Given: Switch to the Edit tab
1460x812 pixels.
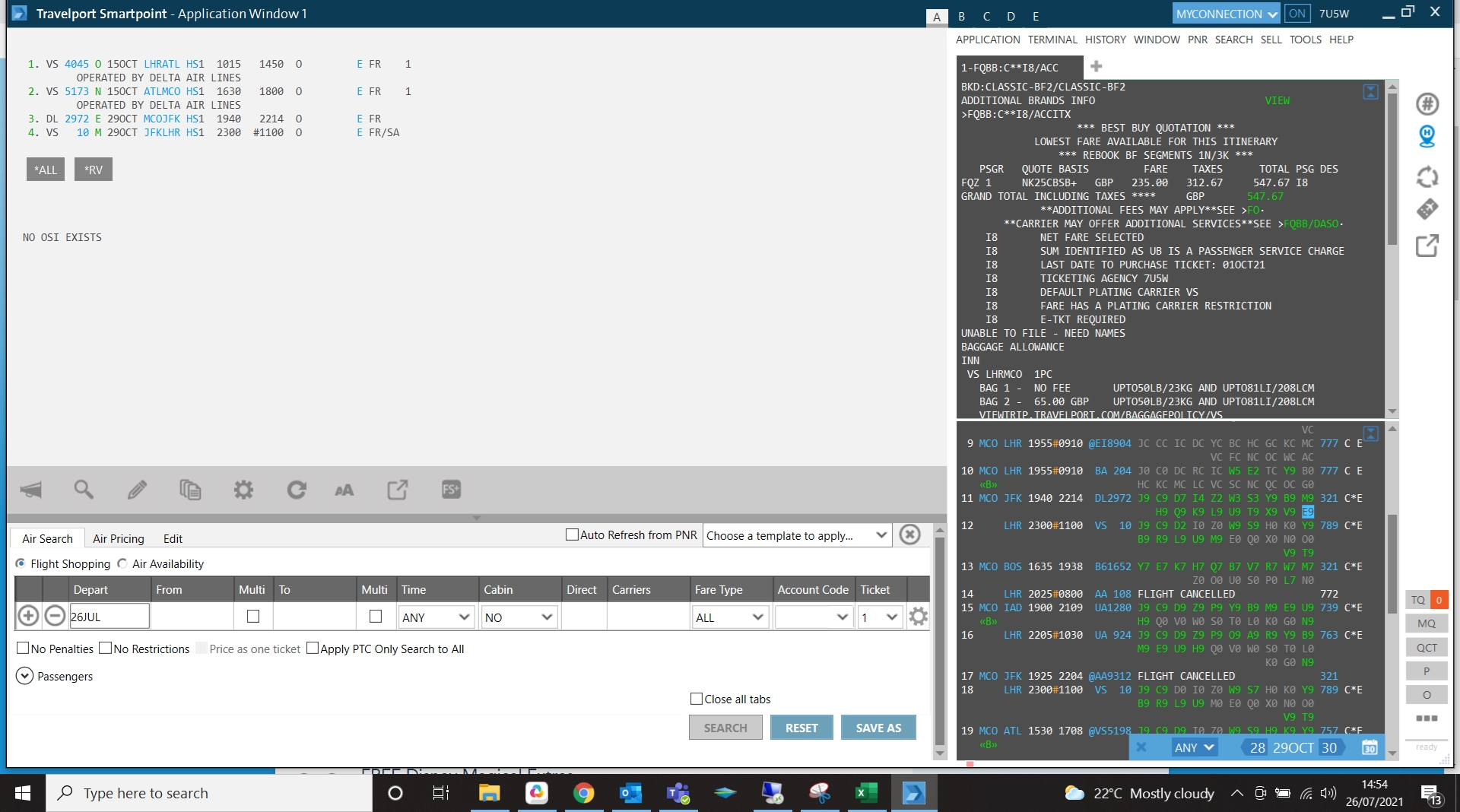Looking at the screenshot, I should 173,538.
